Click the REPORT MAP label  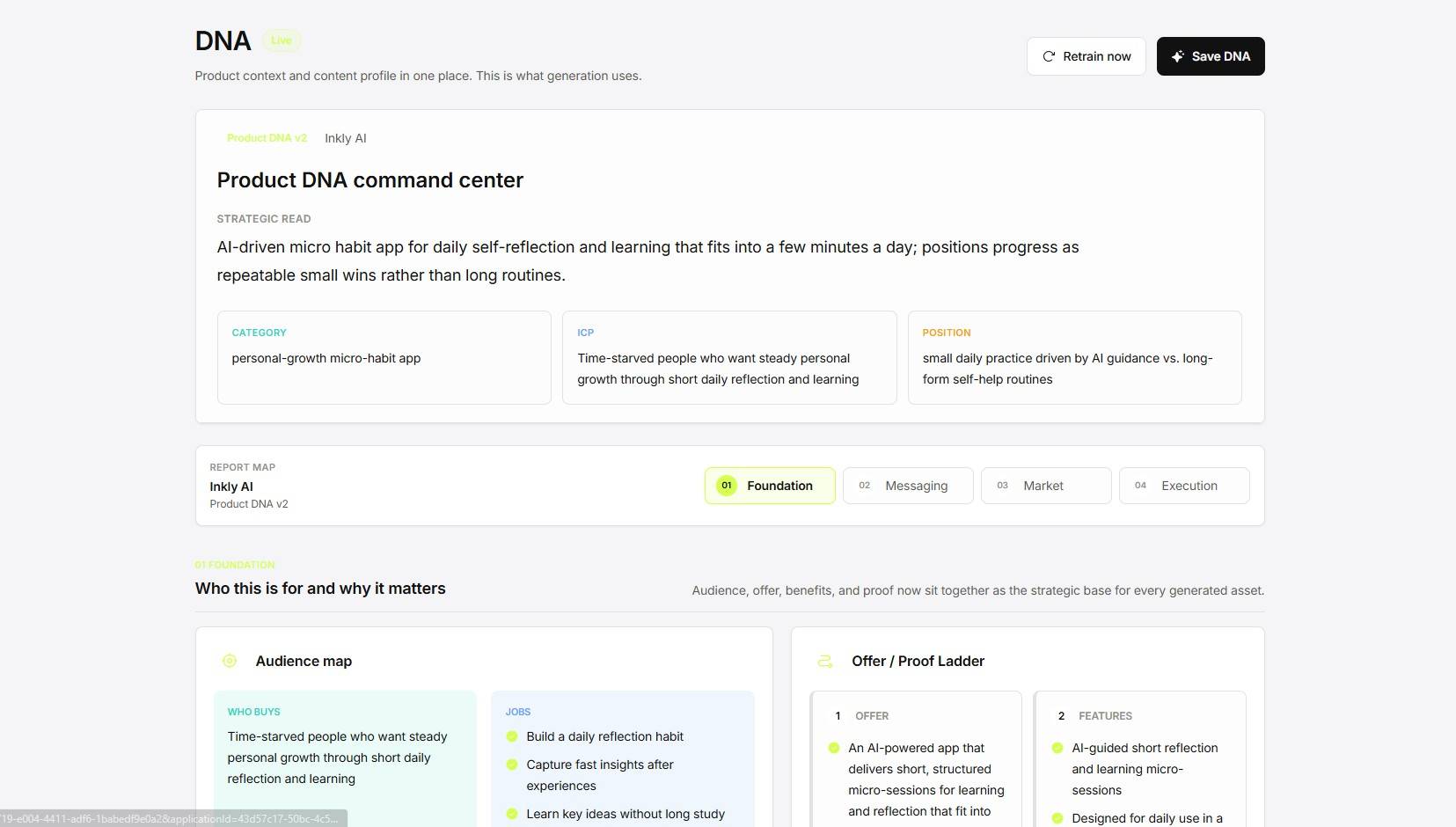click(243, 467)
